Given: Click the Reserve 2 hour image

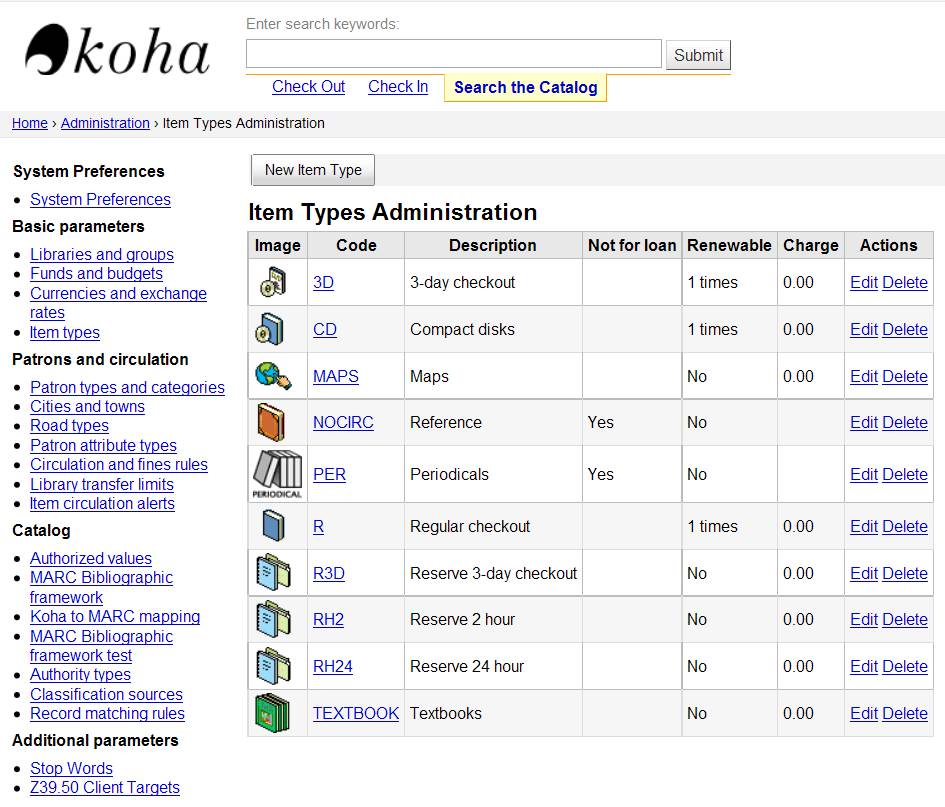Looking at the screenshot, I should 273,620.
